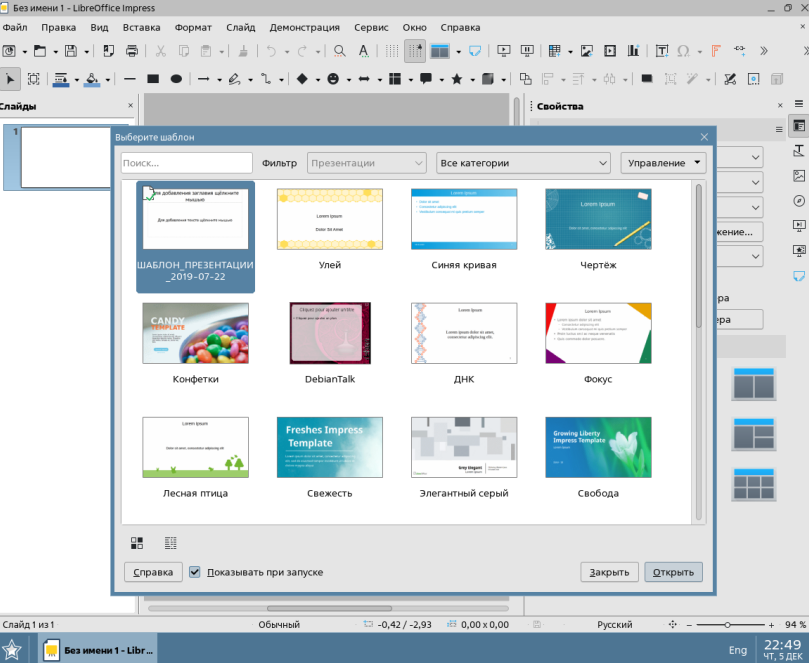This screenshot has height=663, width=809.
Task: Select the Ellipse drawing tool
Action: point(176,79)
